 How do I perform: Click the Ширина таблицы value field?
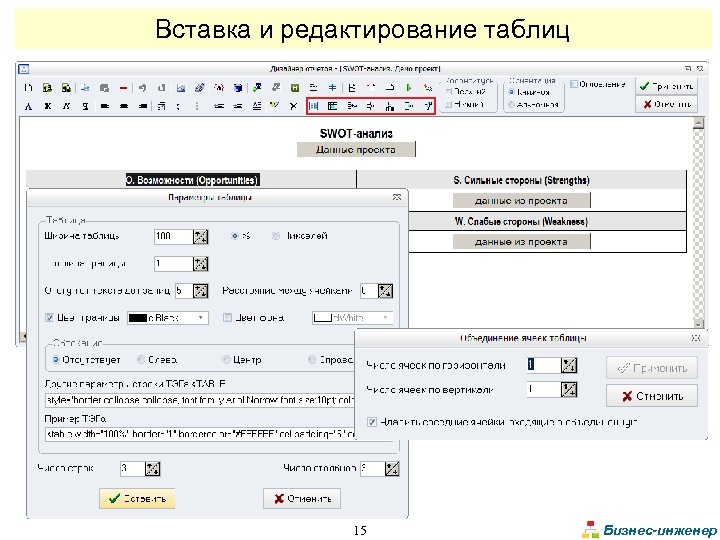pyautogui.click(x=173, y=236)
